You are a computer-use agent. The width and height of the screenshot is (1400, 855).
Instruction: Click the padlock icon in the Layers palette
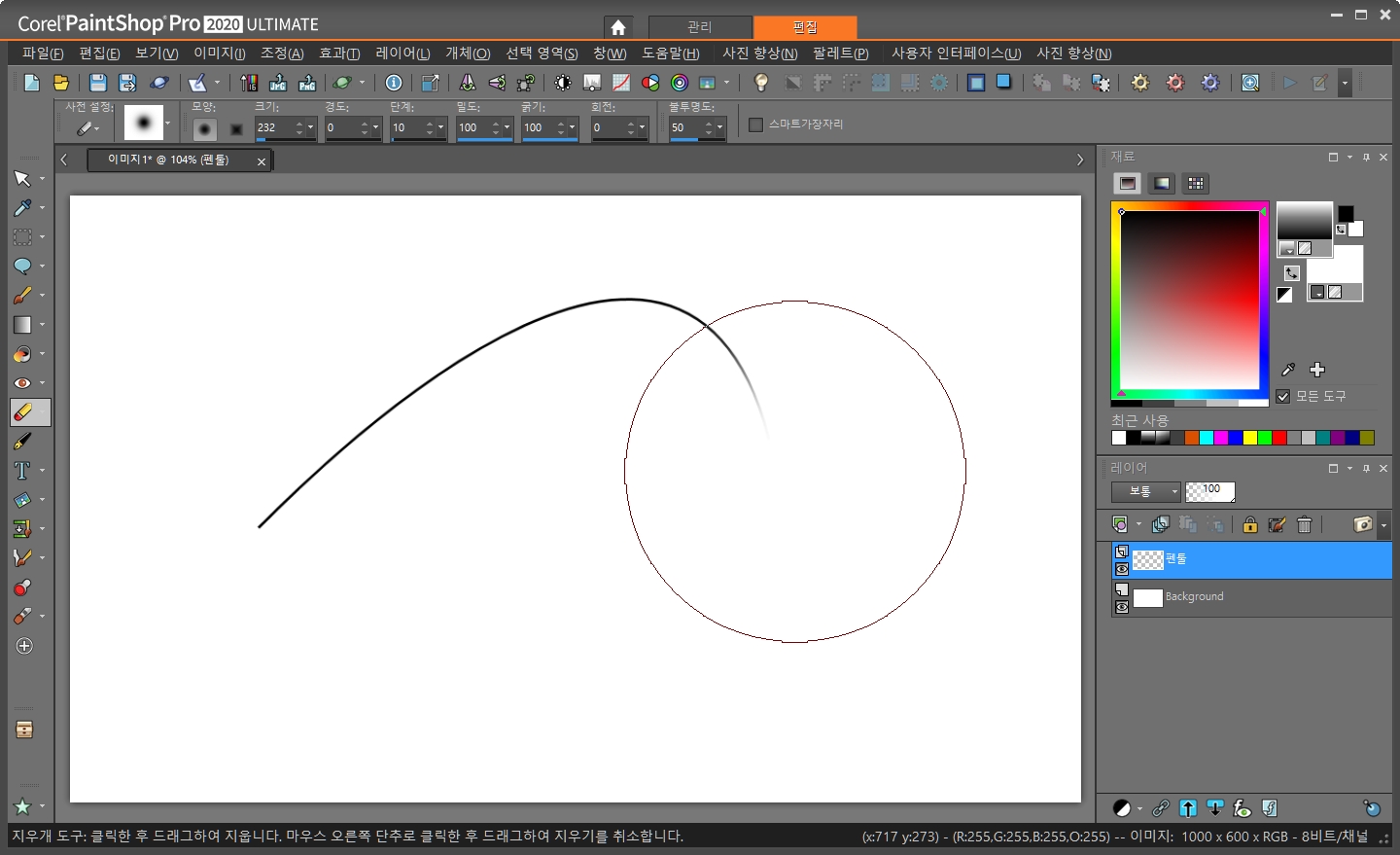coord(1250,524)
